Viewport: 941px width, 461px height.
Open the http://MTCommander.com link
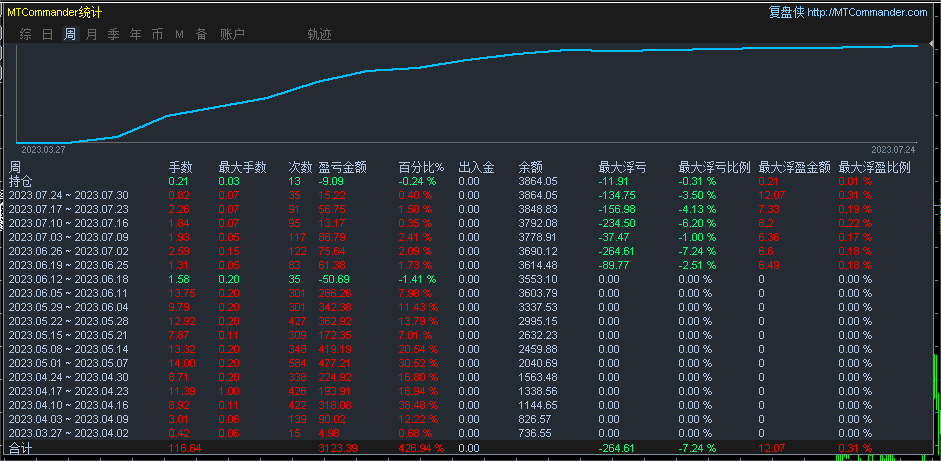point(866,12)
